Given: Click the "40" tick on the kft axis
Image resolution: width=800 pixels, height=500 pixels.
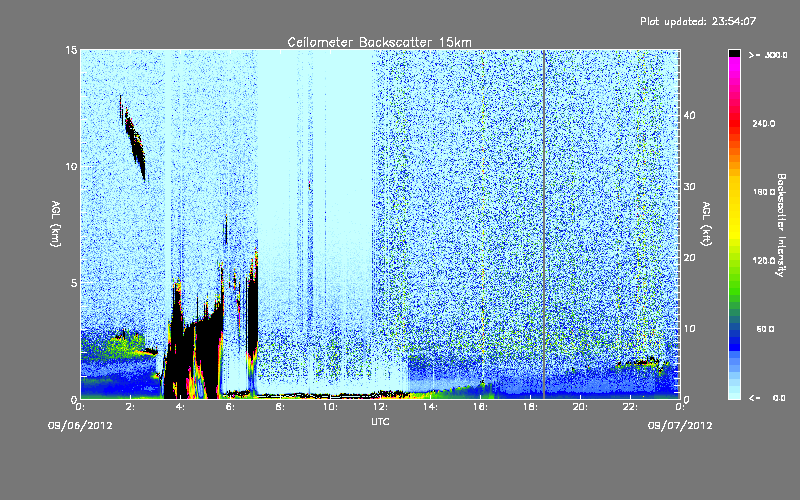Looking at the screenshot, I should coord(689,115).
